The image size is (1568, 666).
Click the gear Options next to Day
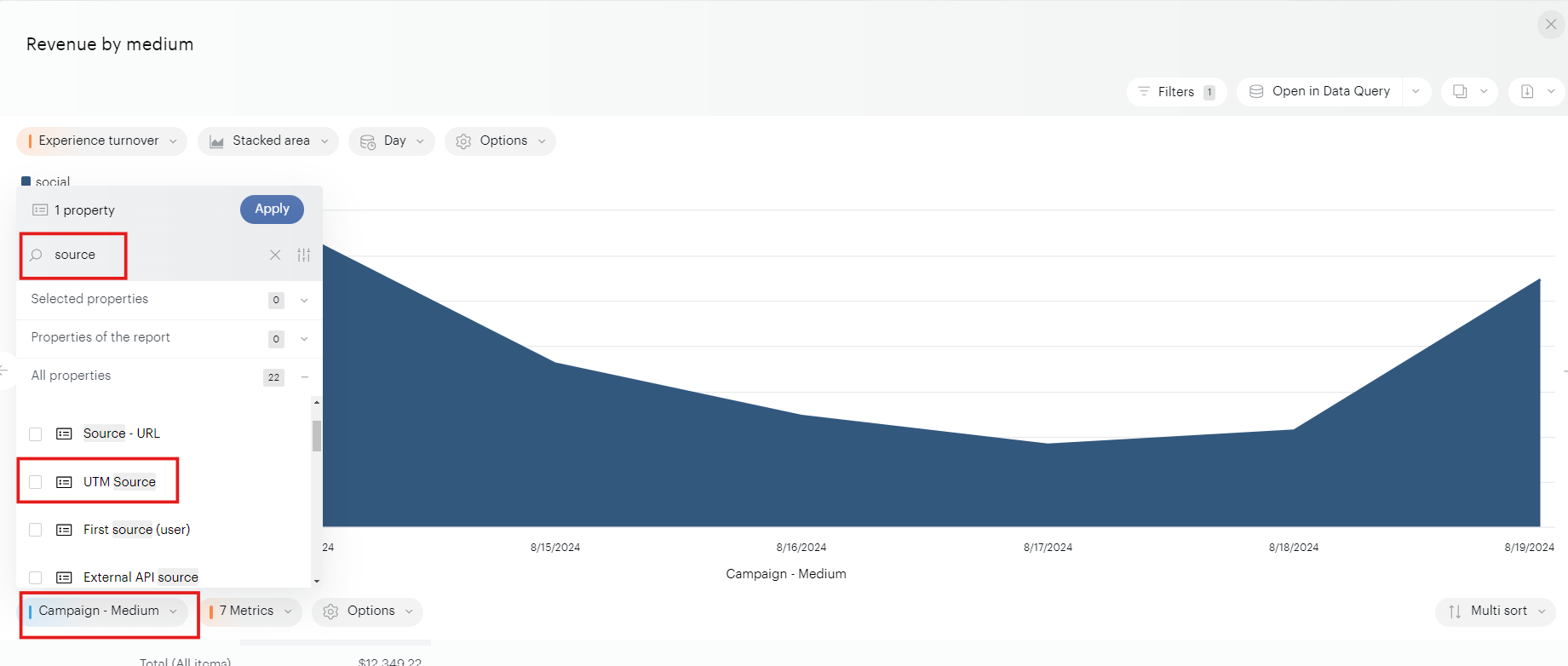pos(500,141)
